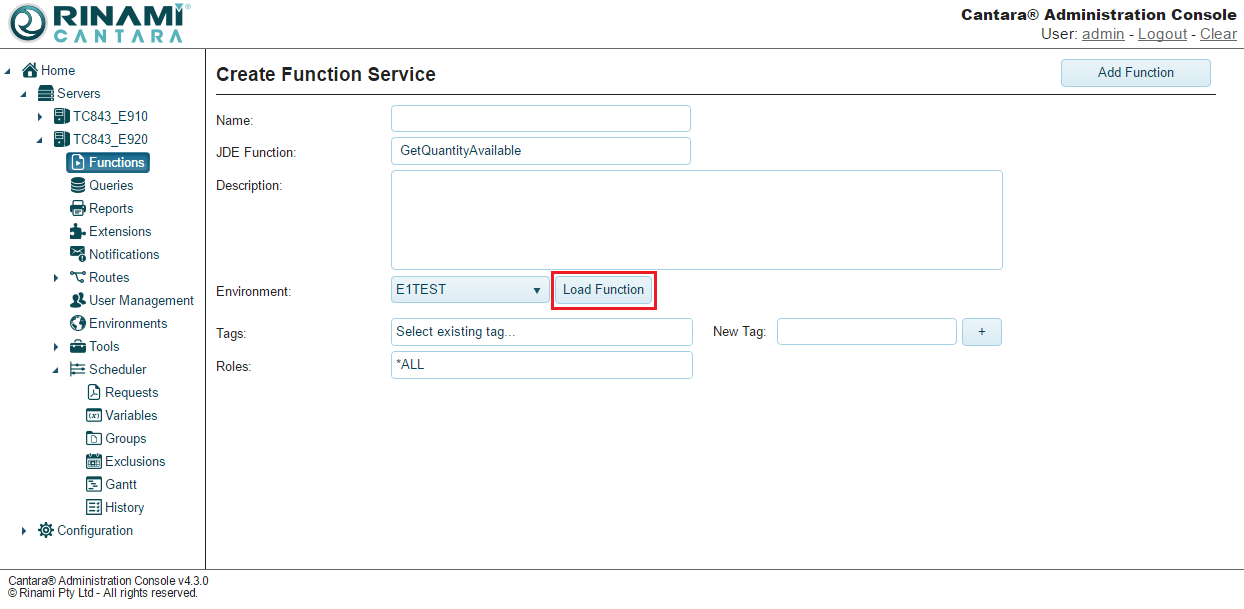Screen dimensions: 1244x609
Task: Click the Queries database icon
Action: tap(78, 185)
